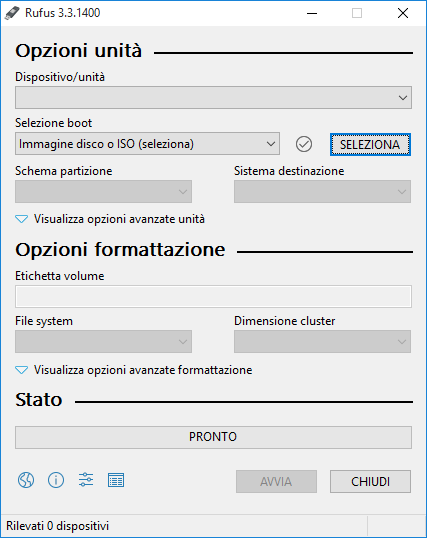
Task: Open application settings sliders icon
Action: click(x=86, y=480)
